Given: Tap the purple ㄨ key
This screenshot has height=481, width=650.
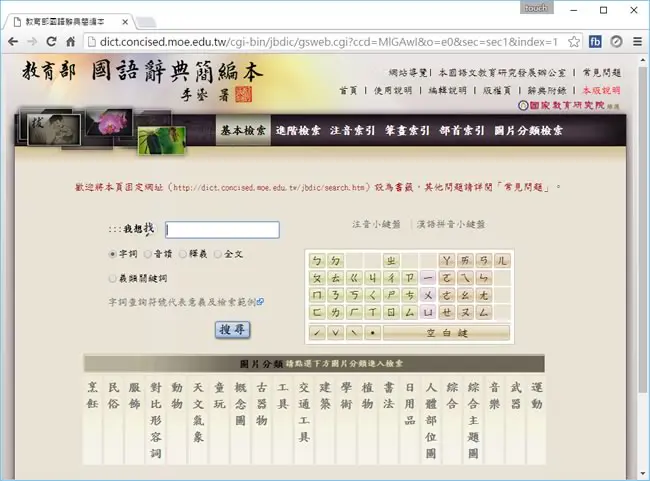Looking at the screenshot, I should 428,295.
